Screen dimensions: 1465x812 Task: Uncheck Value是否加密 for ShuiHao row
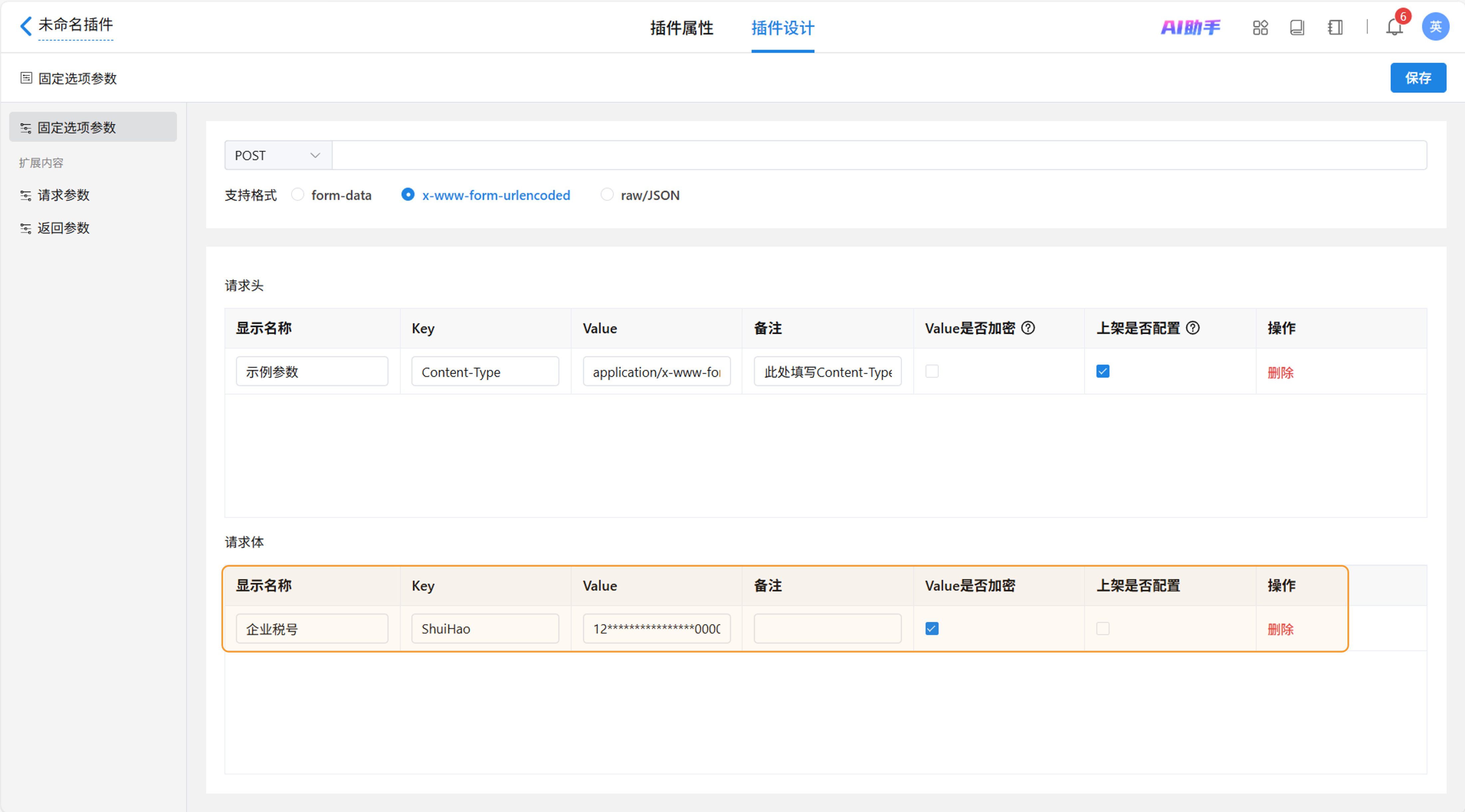tap(932, 629)
